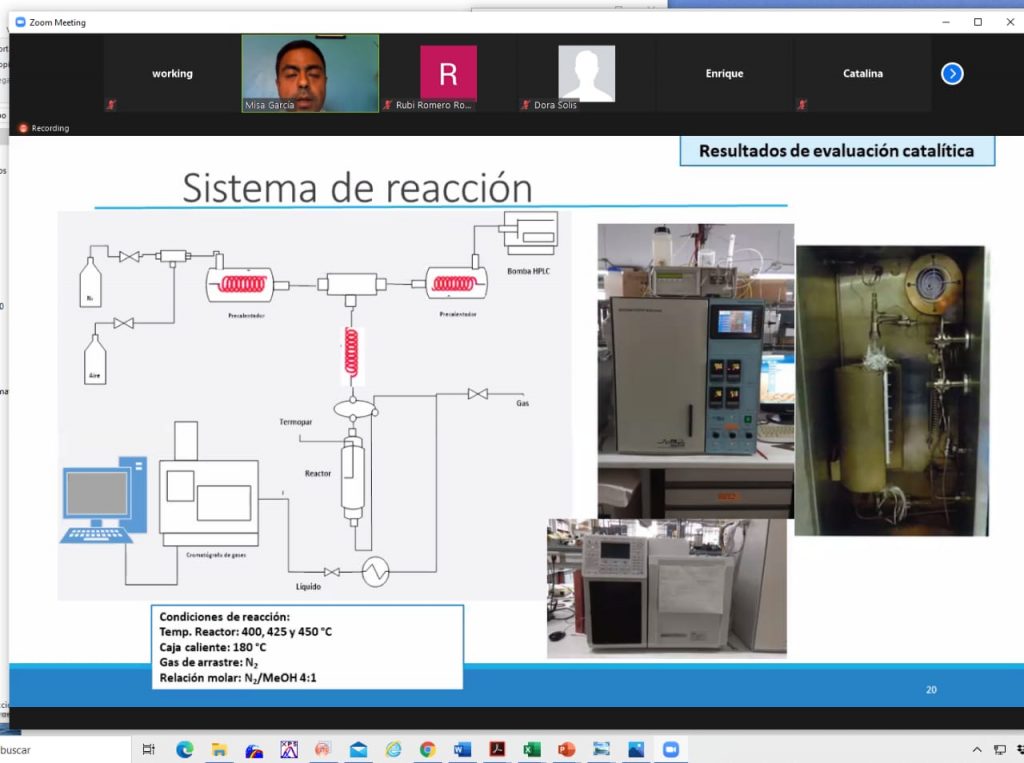Open Microsoft Edge from the taskbar

184,749
